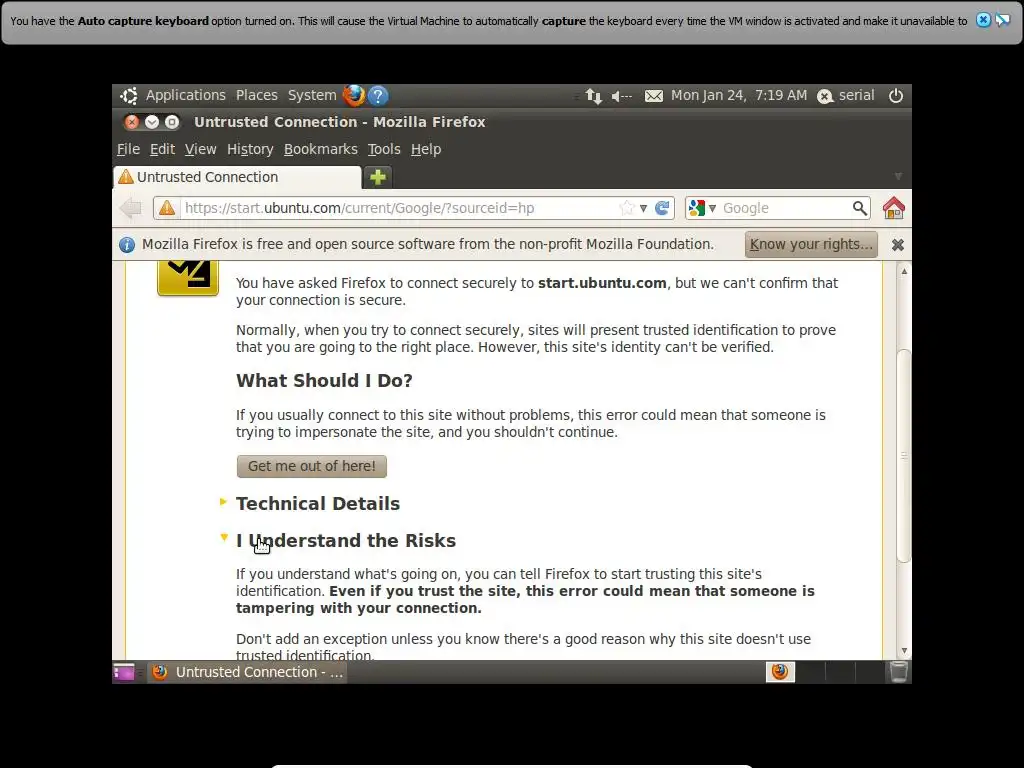Click the date and time clock
1024x768 pixels.
click(x=739, y=95)
